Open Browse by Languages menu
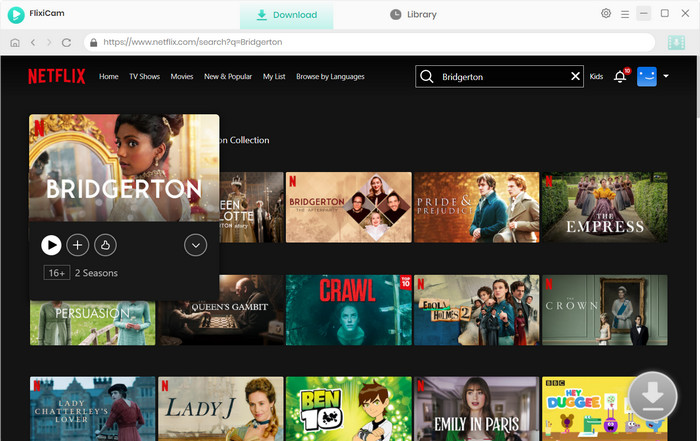The image size is (700, 441). 330,76
